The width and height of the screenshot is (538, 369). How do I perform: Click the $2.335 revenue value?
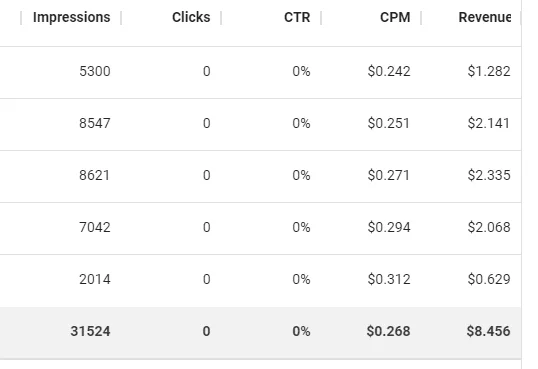[x=489, y=175]
